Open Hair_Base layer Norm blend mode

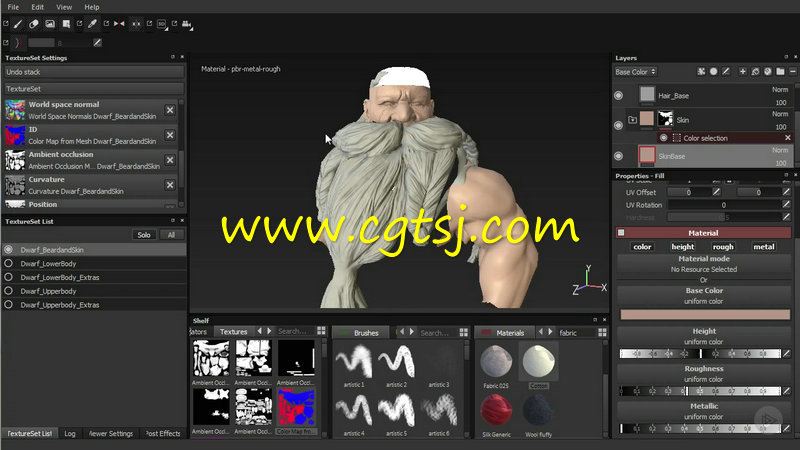[780, 89]
